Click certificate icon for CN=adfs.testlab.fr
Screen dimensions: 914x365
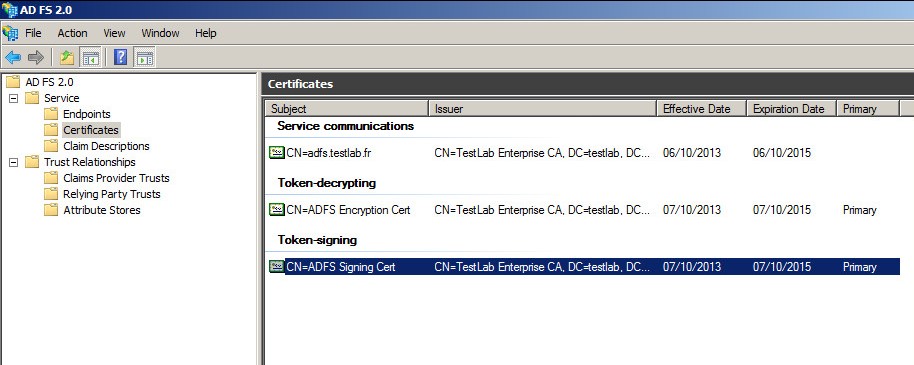click(277, 153)
